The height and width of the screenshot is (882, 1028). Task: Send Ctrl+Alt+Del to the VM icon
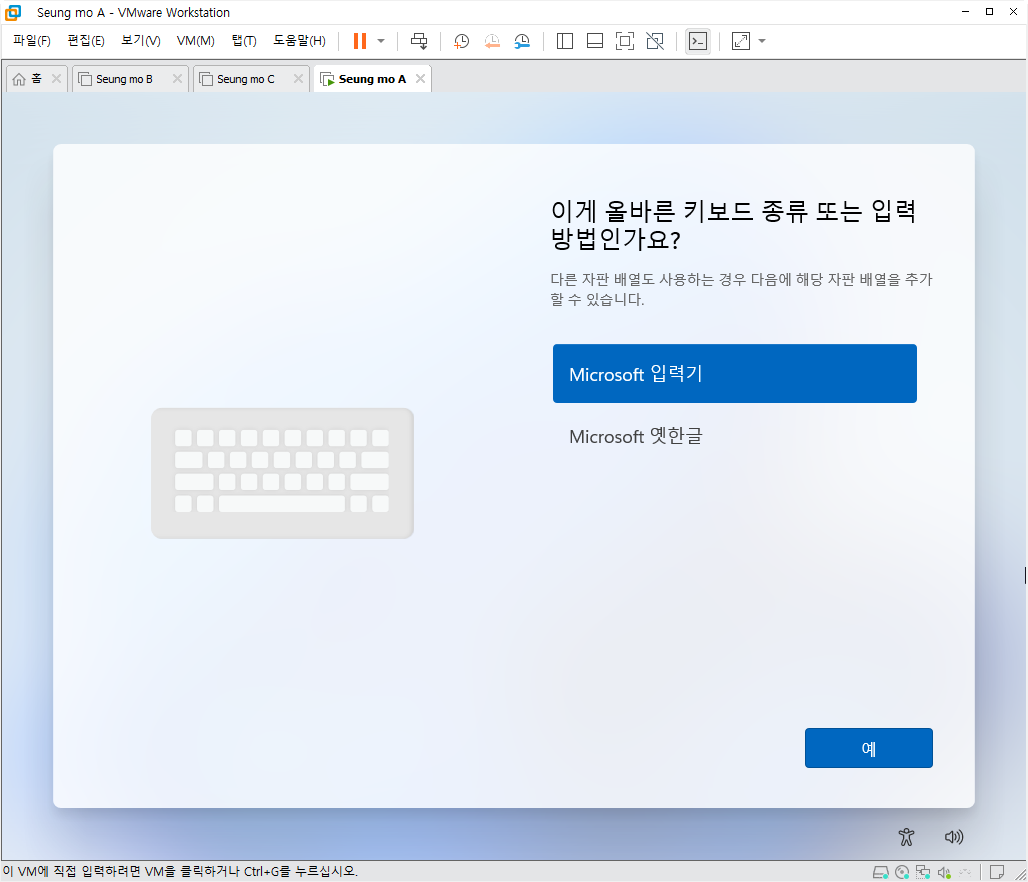pyautogui.click(x=419, y=41)
